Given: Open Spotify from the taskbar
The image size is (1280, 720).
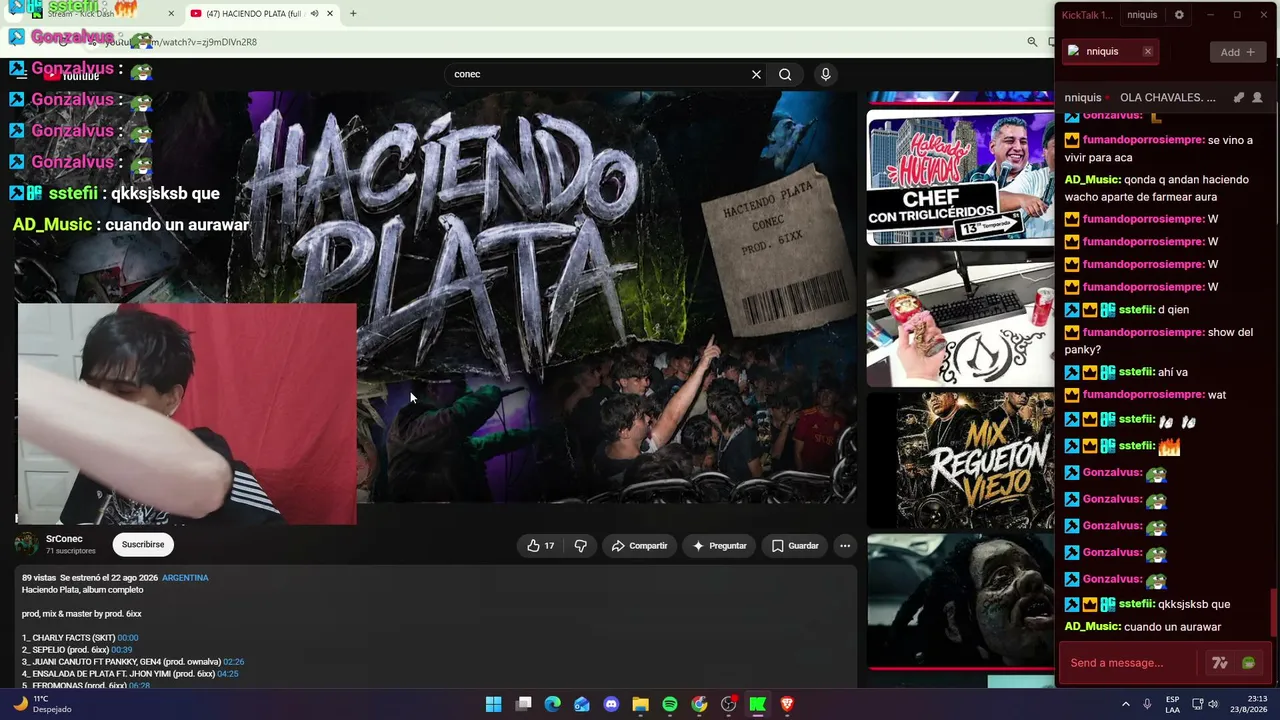Looking at the screenshot, I should [670, 704].
